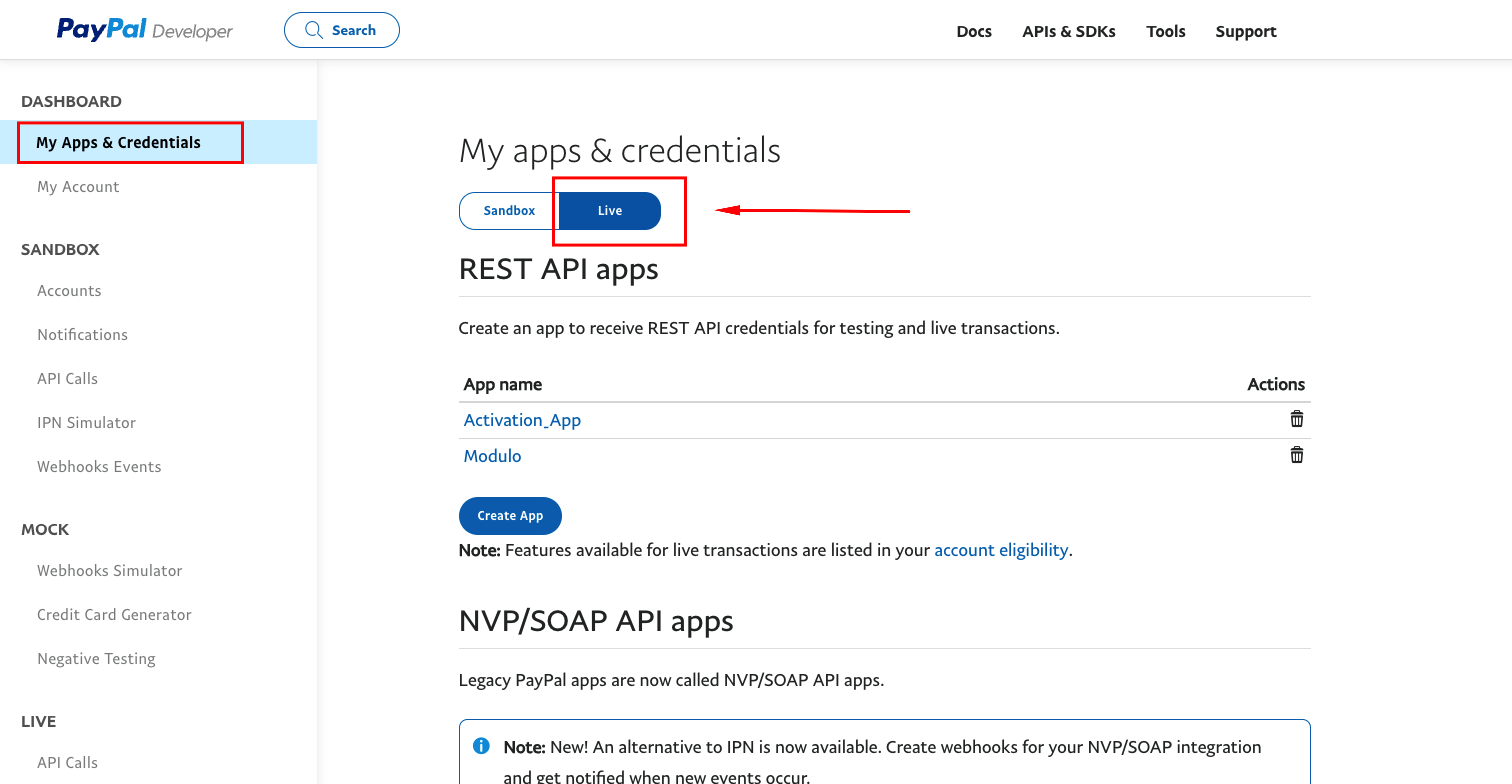The image size is (1512, 784).
Task: Open Webhooks Events page
Action: [x=99, y=466]
